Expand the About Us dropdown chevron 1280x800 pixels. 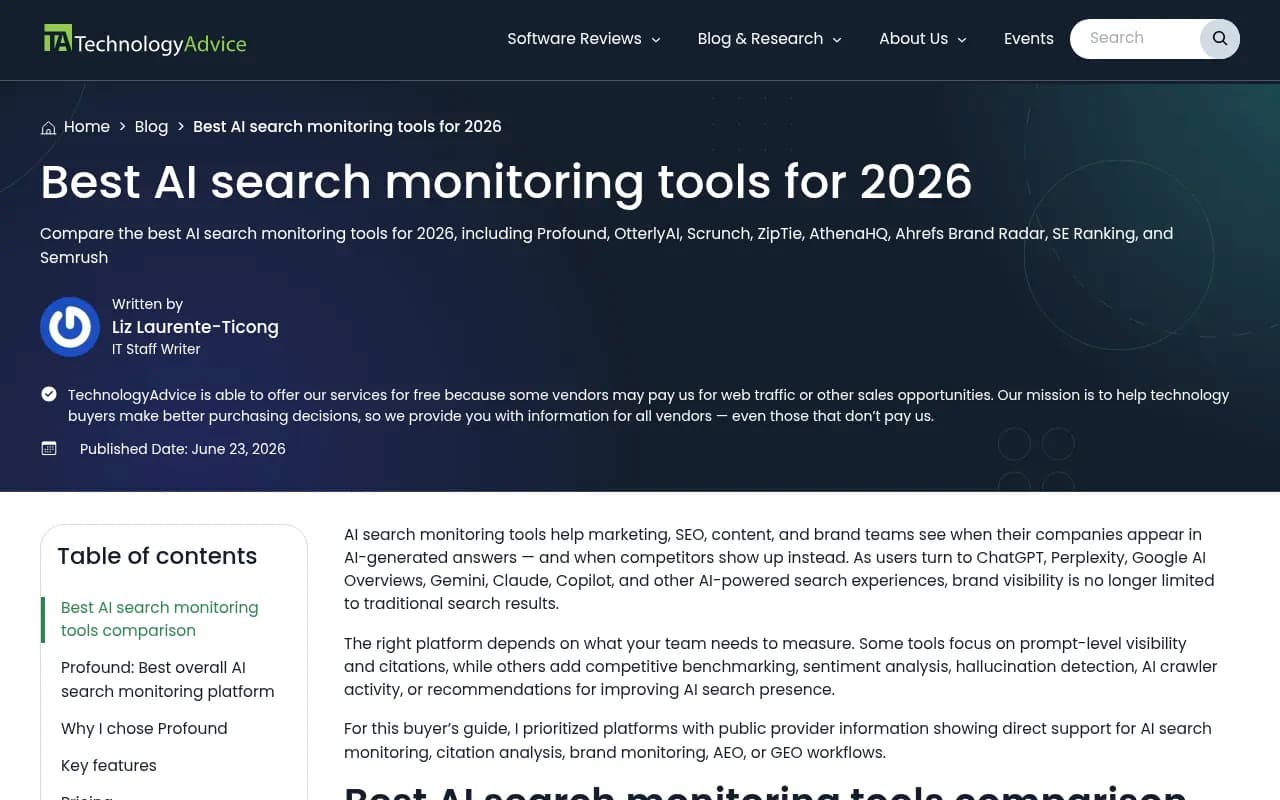(962, 40)
